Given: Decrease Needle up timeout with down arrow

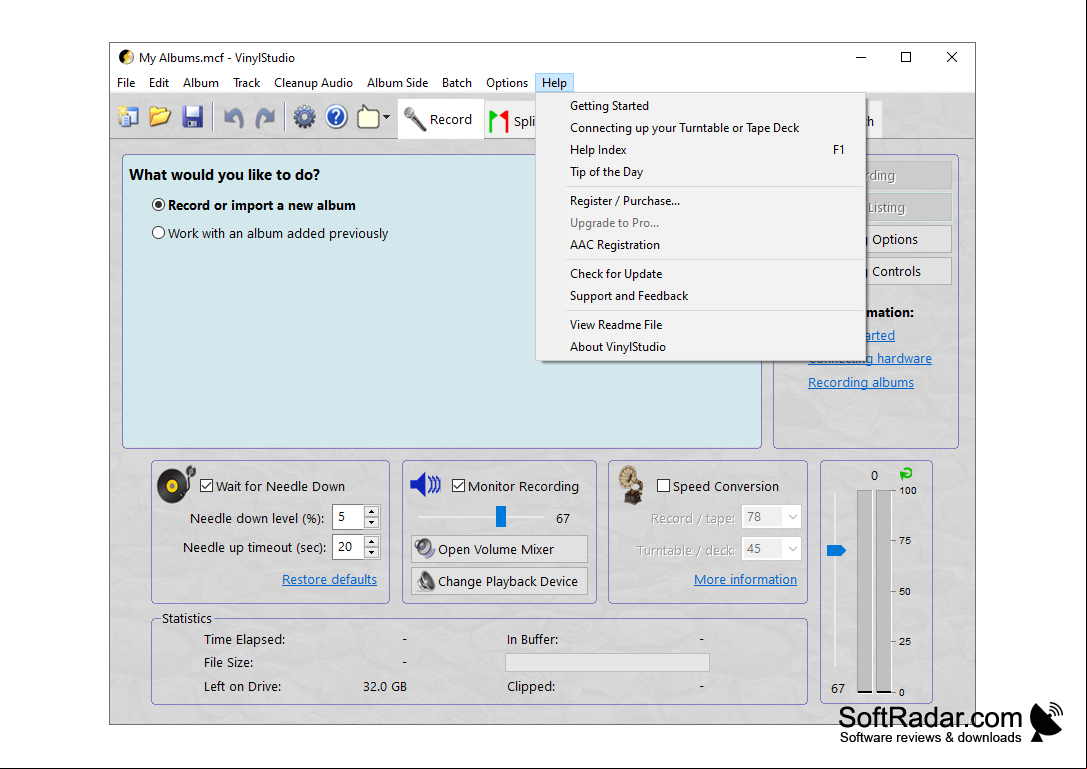Looking at the screenshot, I should (372, 552).
